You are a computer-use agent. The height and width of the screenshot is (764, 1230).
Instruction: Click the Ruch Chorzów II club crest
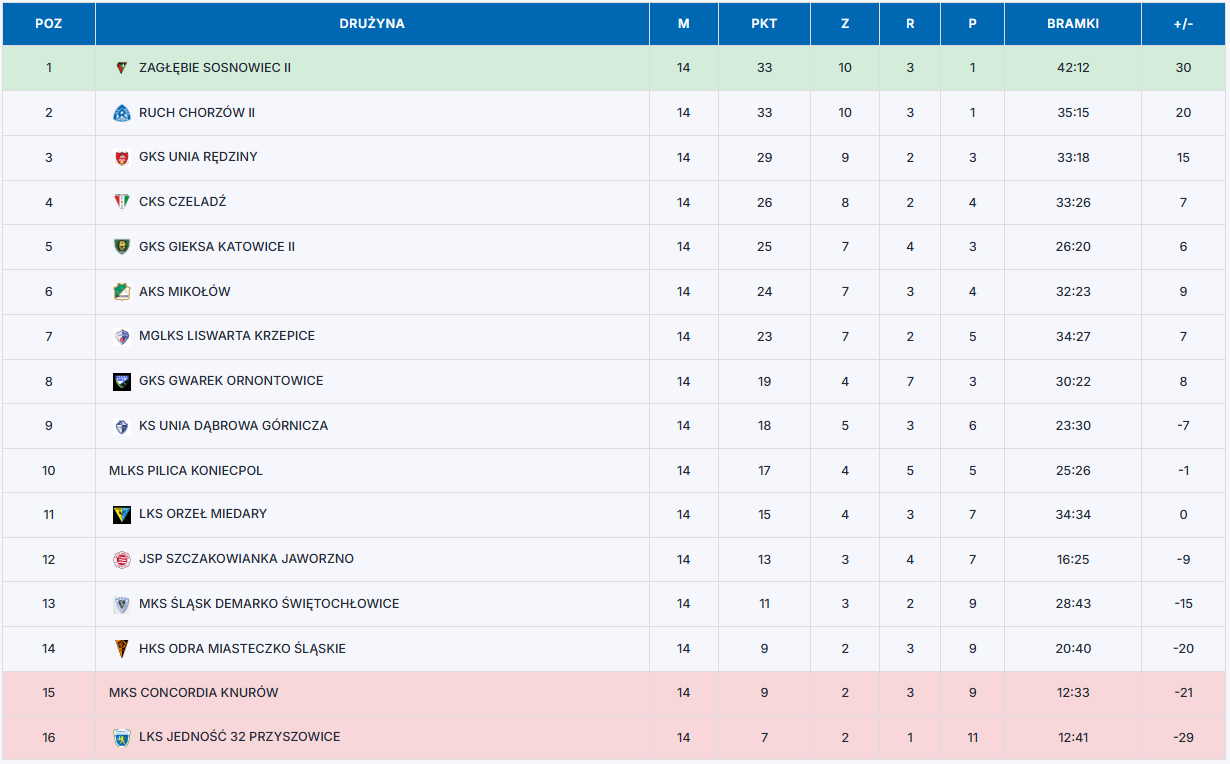122,113
